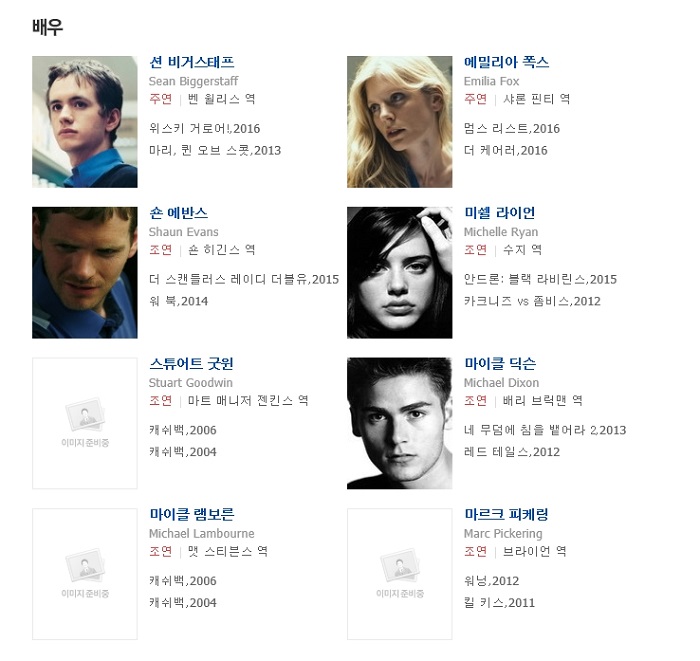The height and width of the screenshot is (661, 700).
Task: Open the 미쉘 라이언 name link
Action: pos(500,213)
